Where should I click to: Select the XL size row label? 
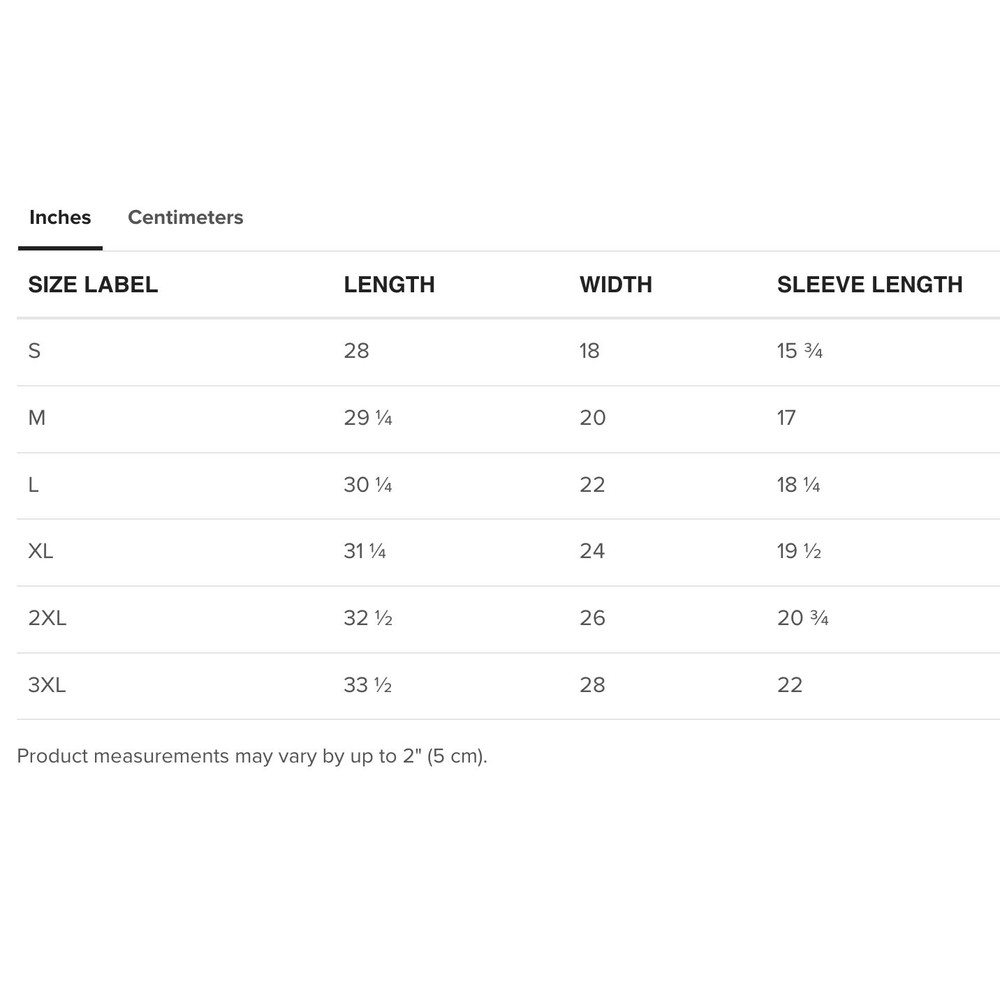(x=41, y=551)
